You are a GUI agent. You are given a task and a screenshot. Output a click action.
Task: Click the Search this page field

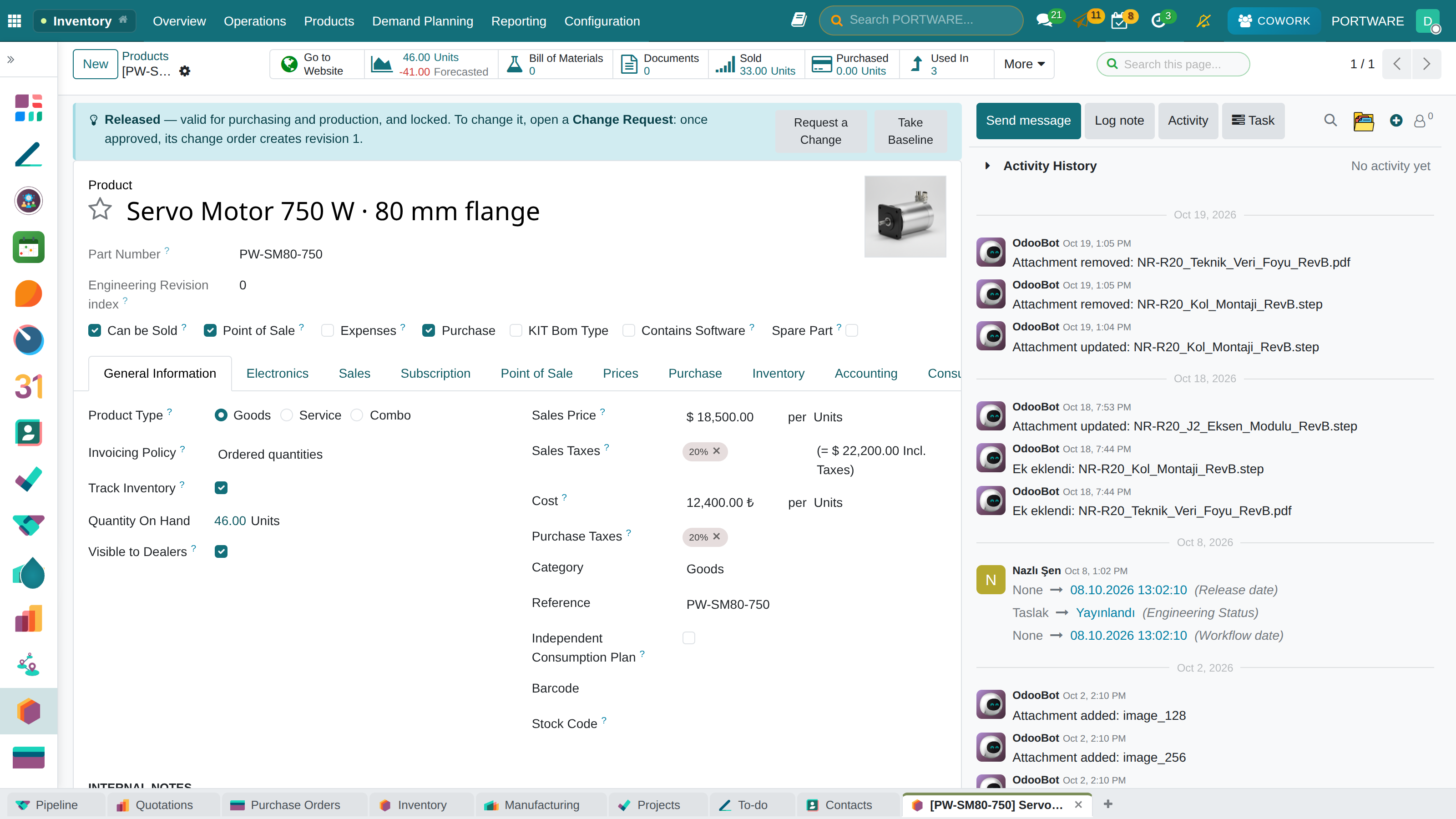coord(1173,64)
